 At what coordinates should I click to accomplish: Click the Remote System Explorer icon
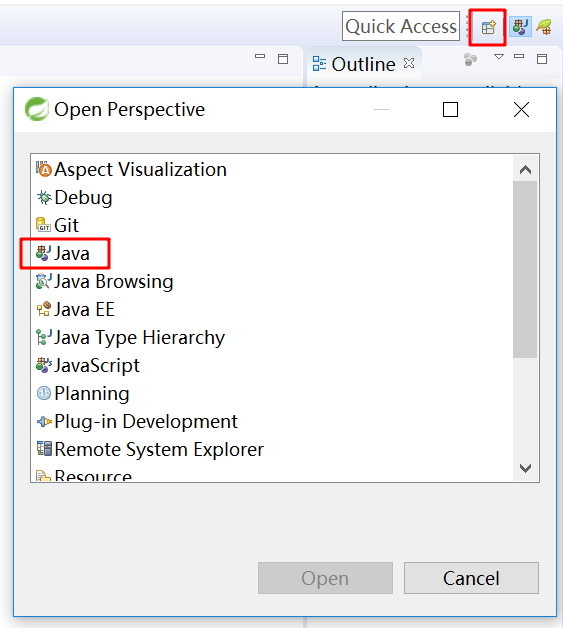44,449
